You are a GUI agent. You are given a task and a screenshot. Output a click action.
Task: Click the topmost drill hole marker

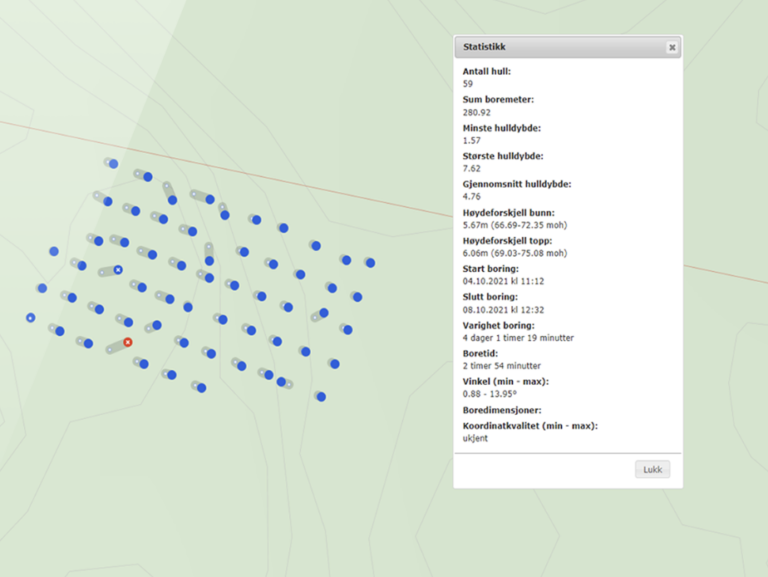(x=113, y=163)
